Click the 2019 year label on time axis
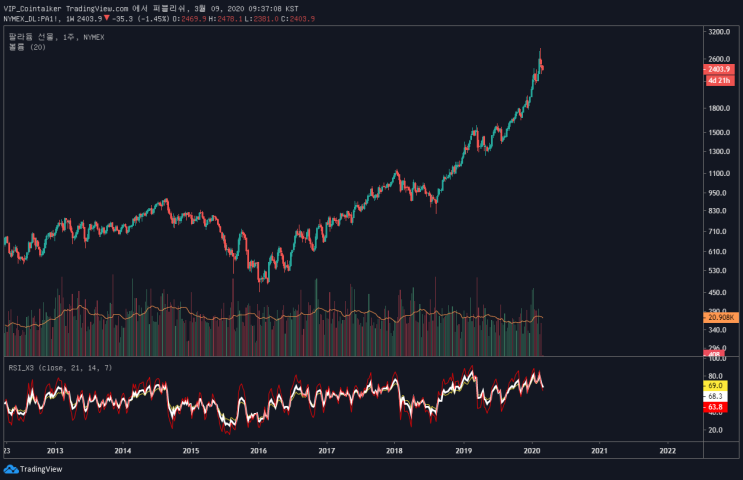743x480 pixels. pyautogui.click(x=463, y=451)
